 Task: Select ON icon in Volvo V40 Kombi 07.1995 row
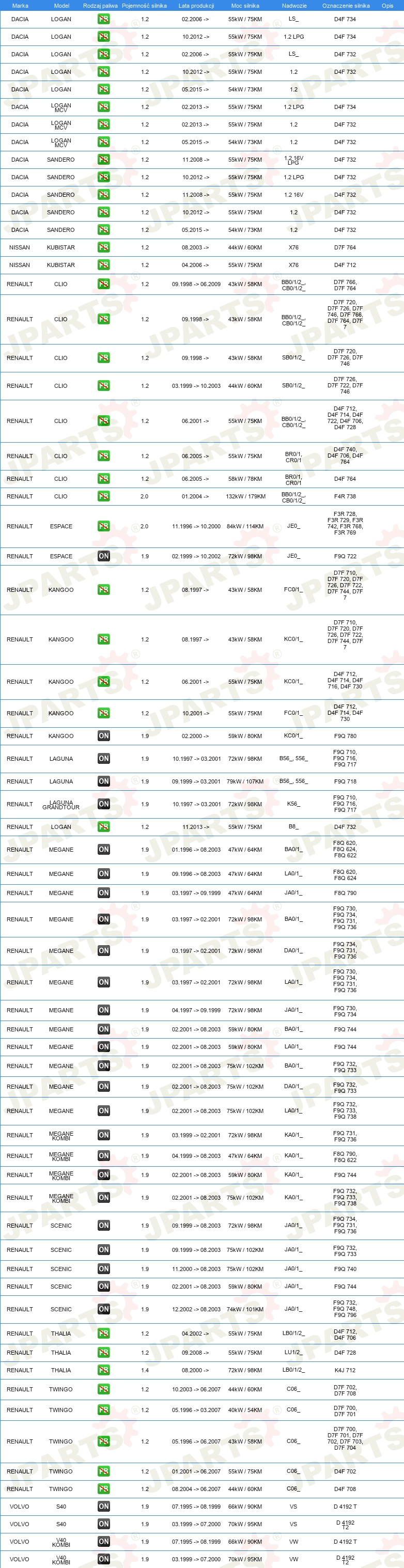click(103, 1542)
